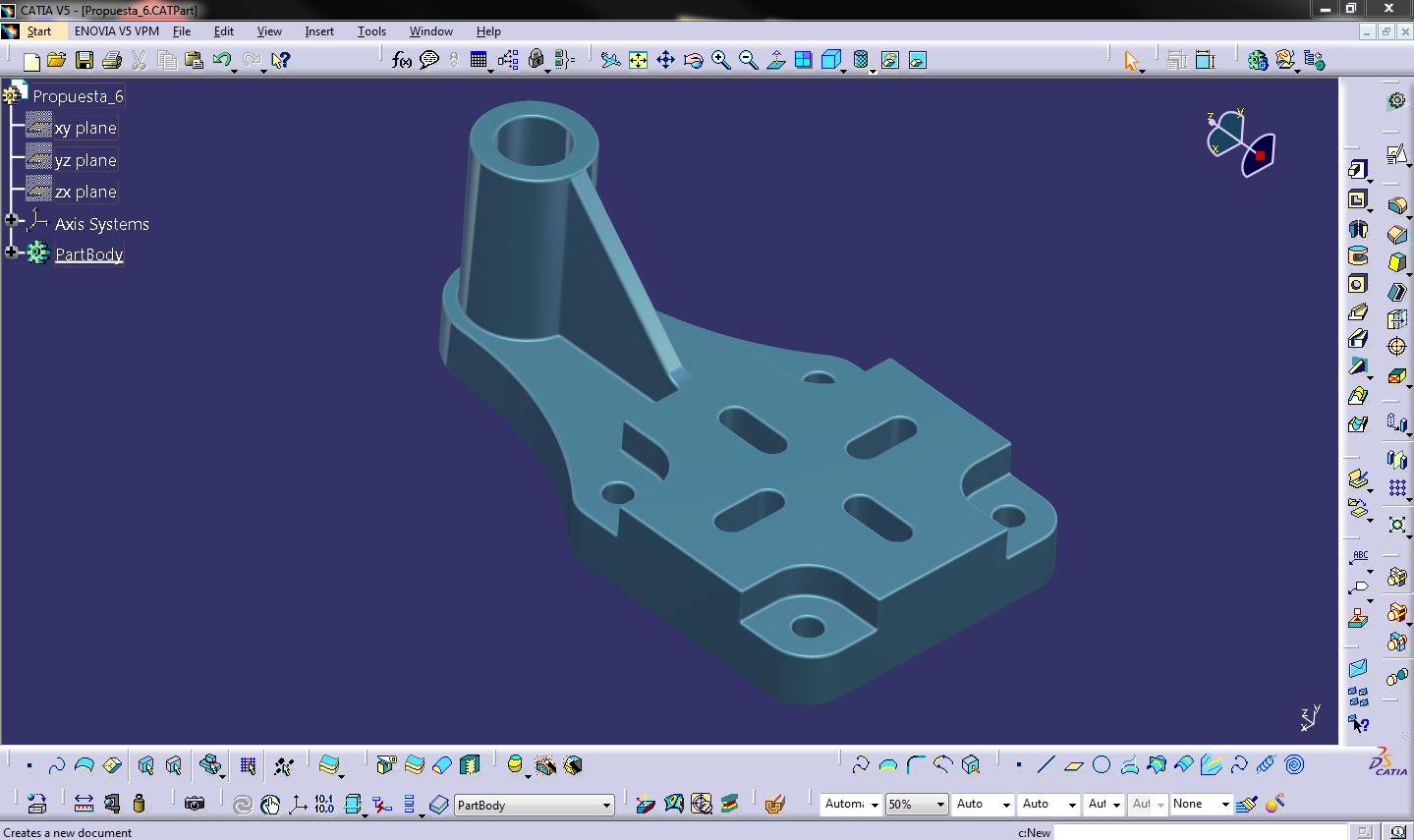Click the New document icon
Viewport: 1414px width, 840px height.
click(31, 61)
